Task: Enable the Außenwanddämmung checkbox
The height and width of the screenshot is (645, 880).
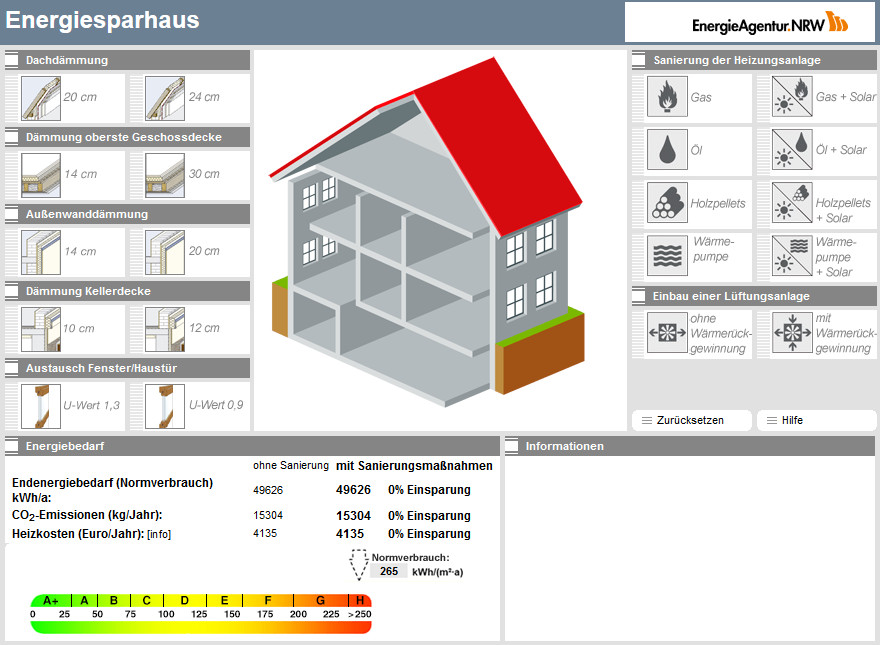Action: pyautogui.click(x=12, y=214)
